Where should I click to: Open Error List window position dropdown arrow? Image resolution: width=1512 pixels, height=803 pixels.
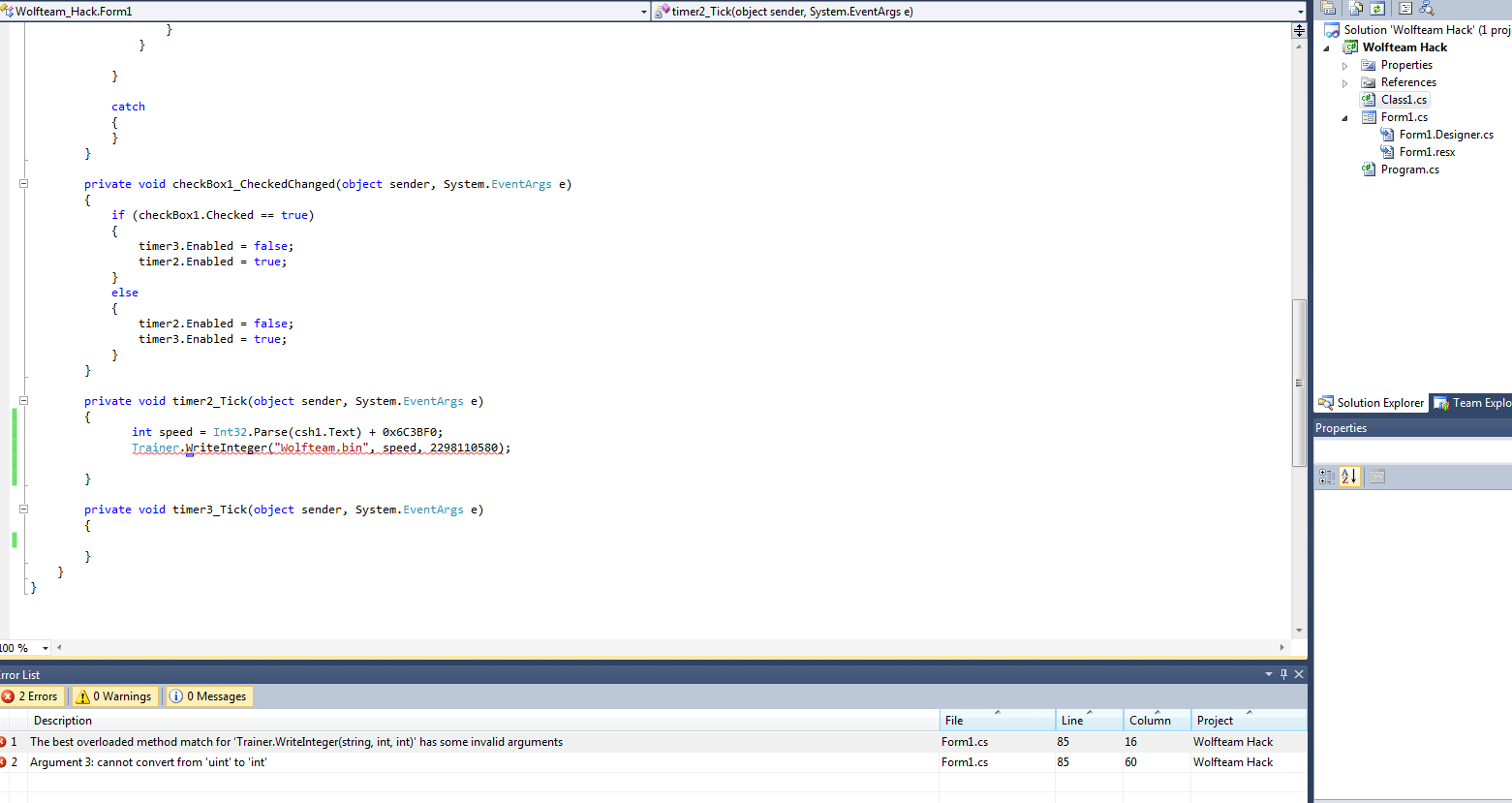click(x=1269, y=674)
